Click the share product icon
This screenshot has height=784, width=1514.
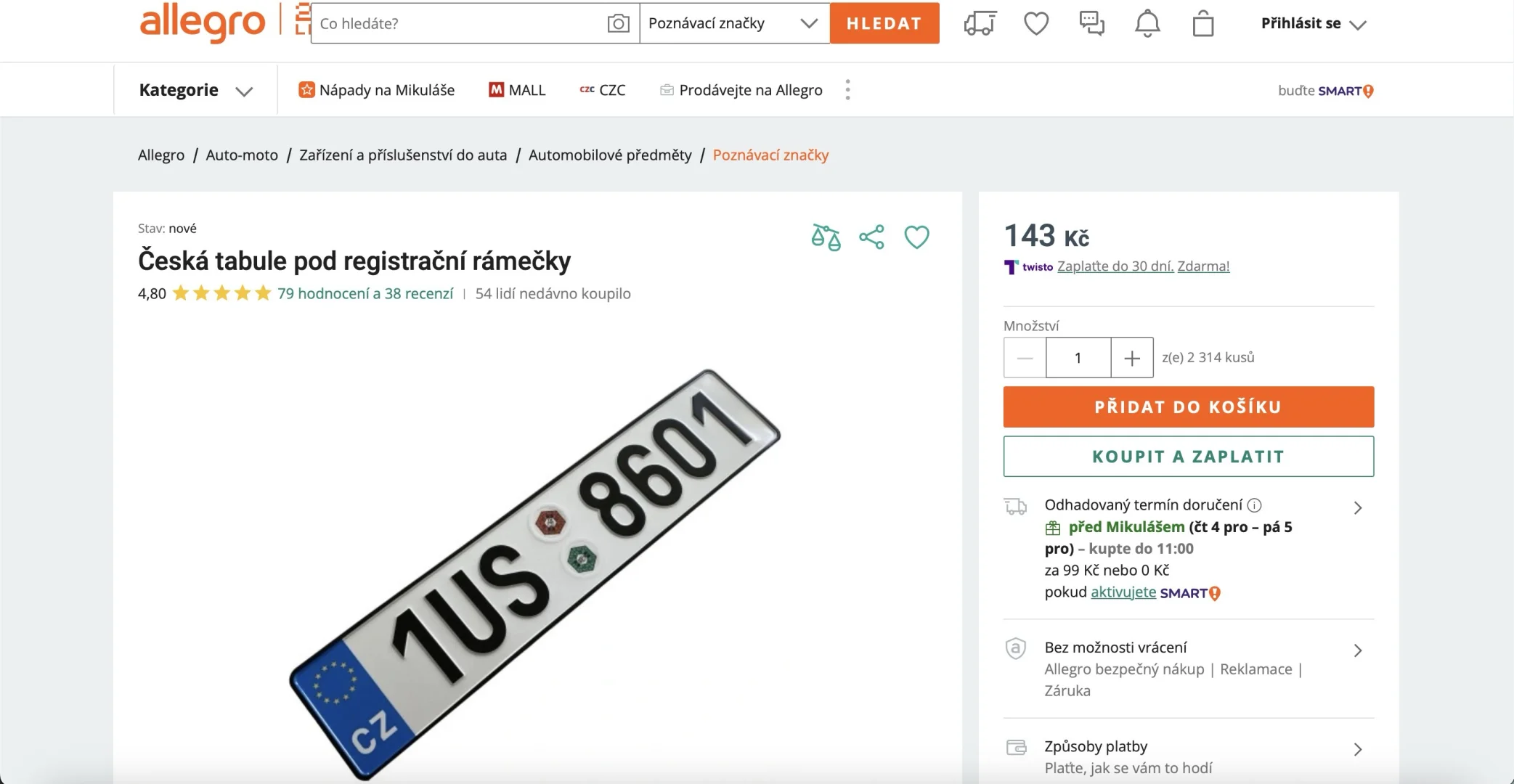871,237
